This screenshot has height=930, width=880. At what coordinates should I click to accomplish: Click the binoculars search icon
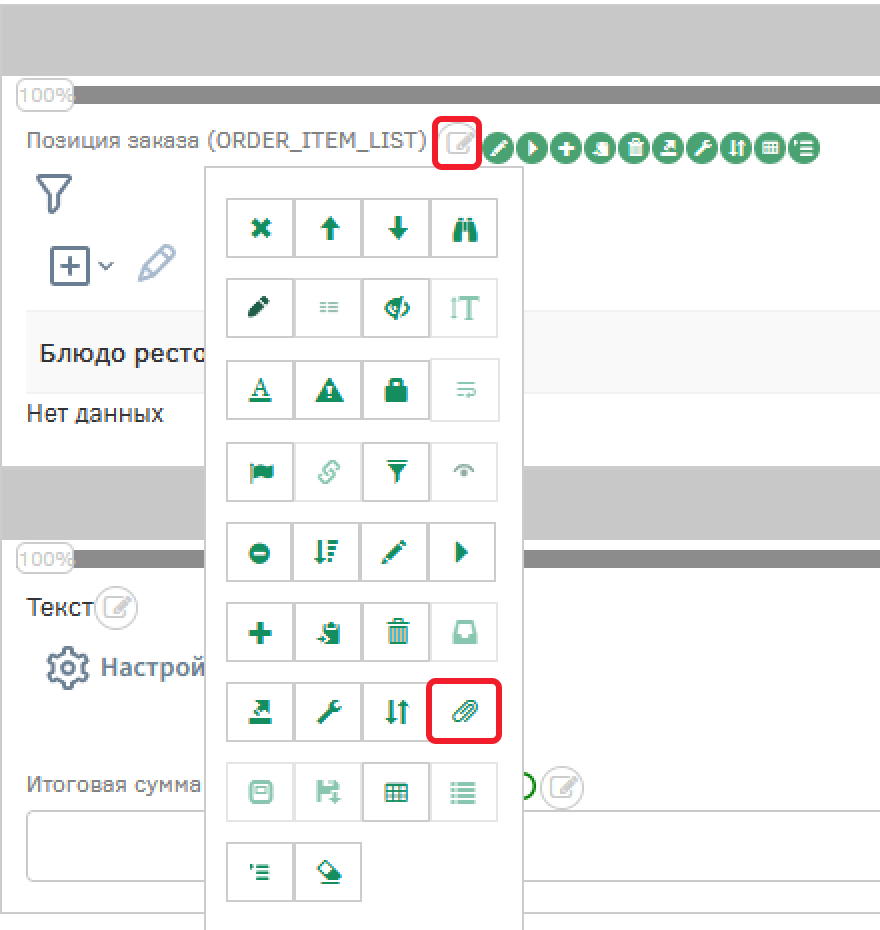pos(464,229)
